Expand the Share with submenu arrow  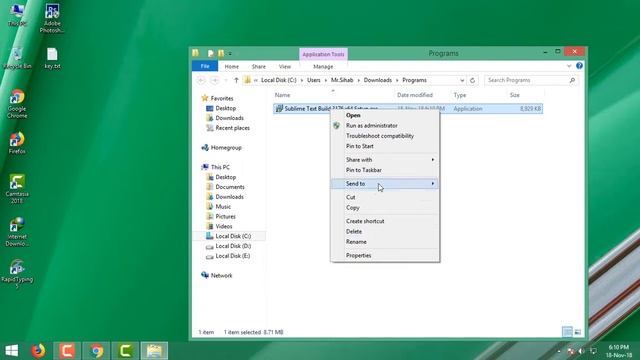433,160
